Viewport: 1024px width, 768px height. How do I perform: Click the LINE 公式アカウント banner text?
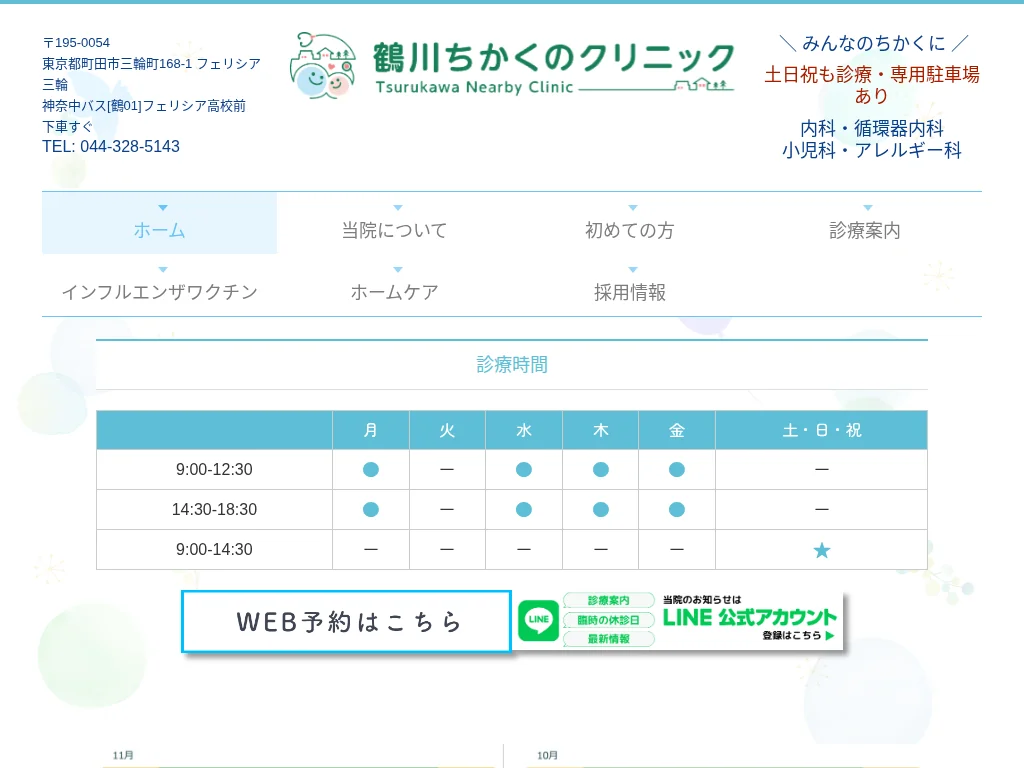pyautogui.click(x=750, y=617)
